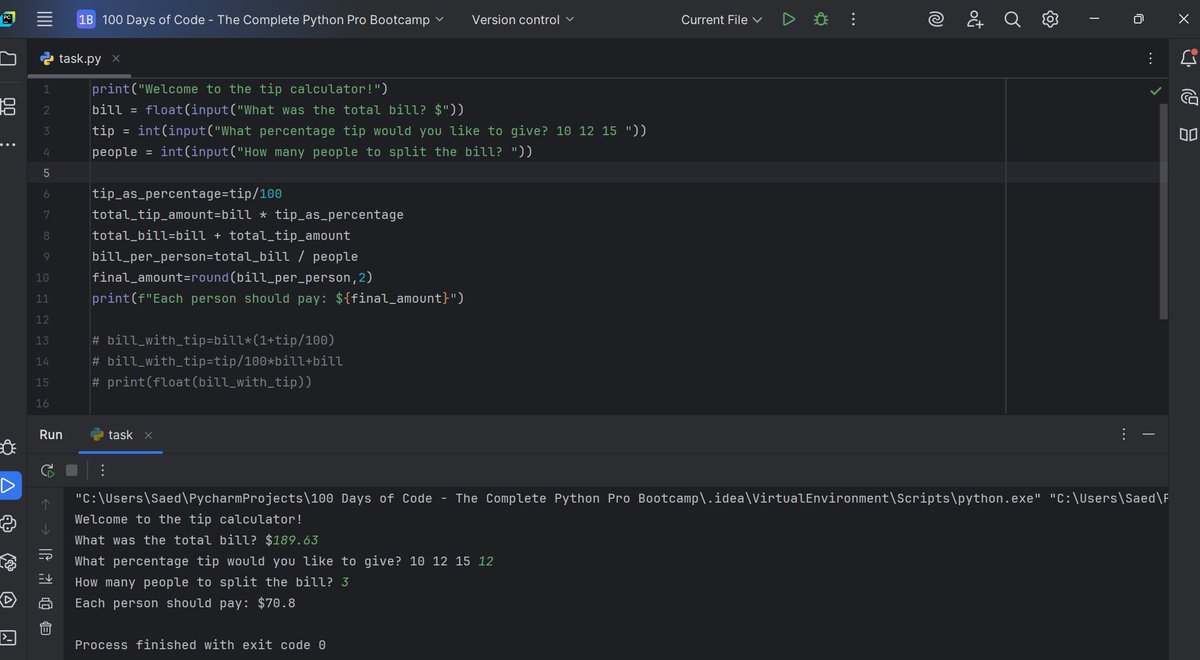This screenshot has height=660, width=1200.
Task: Toggle soft-wrap in the Run console
Action: [46, 554]
